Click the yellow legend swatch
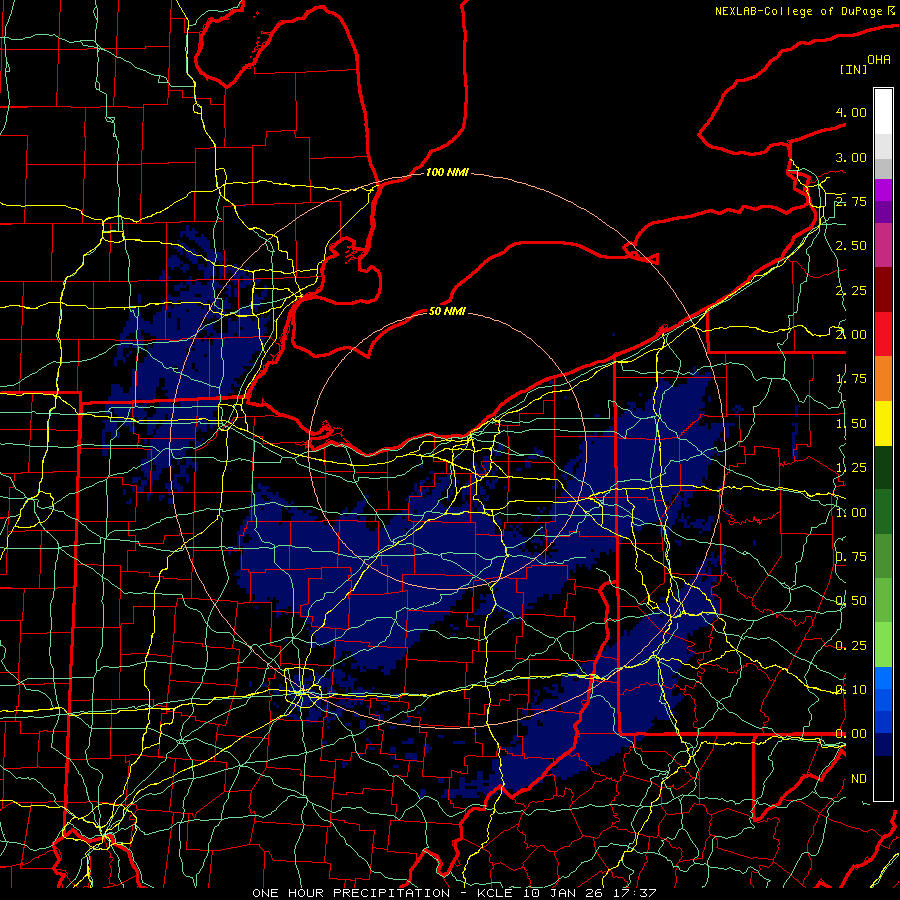This screenshot has height=900, width=900. (883, 423)
